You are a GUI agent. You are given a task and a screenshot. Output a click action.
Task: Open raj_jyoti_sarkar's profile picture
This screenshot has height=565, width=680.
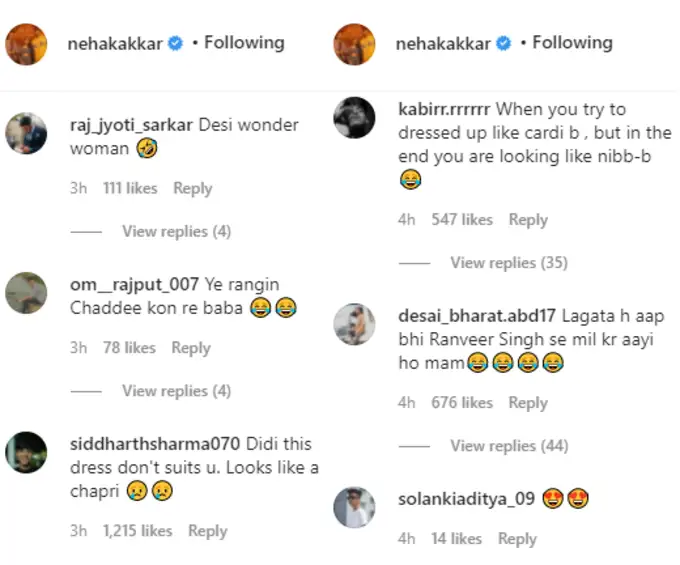tap(26, 130)
